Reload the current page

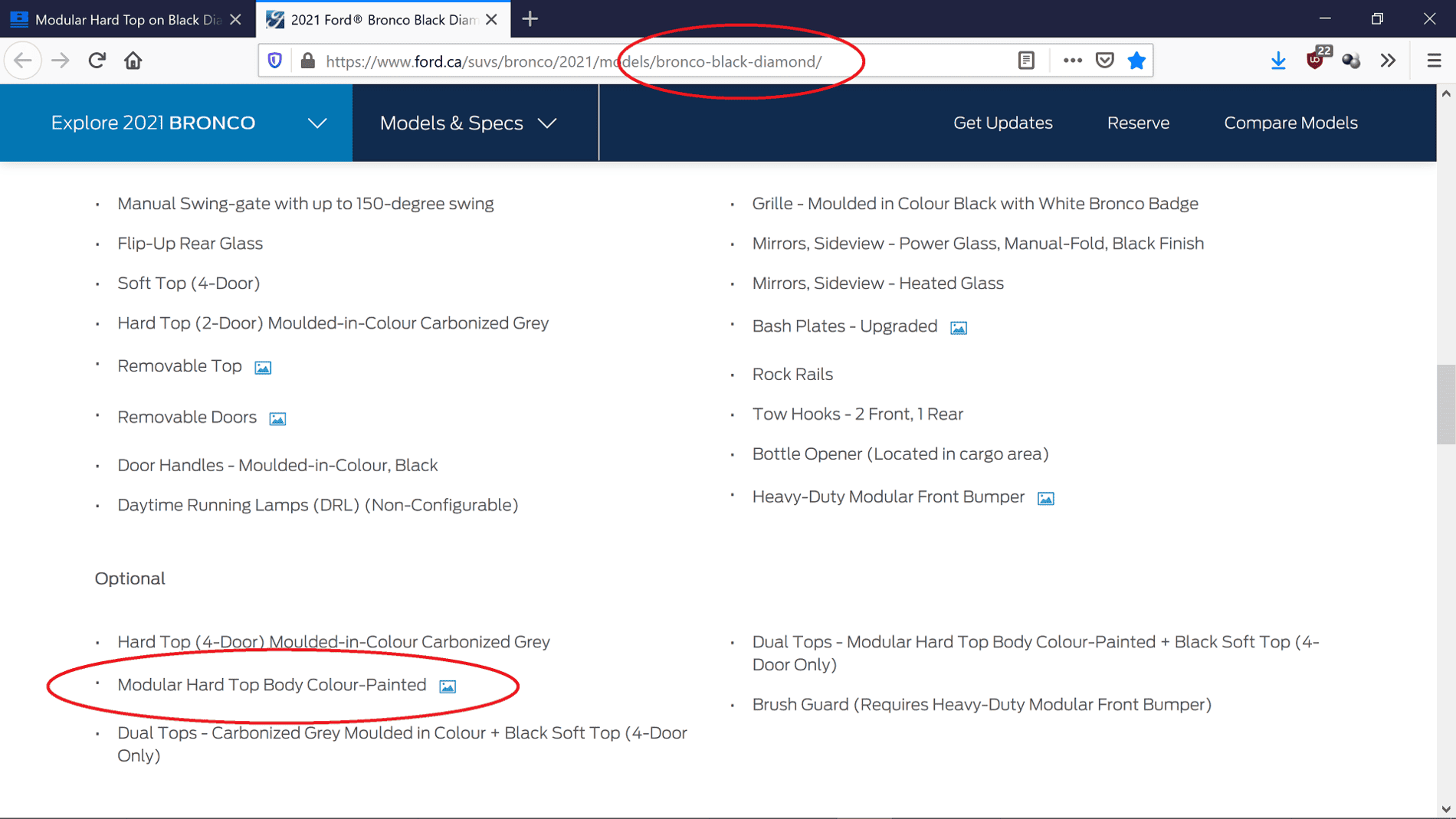tap(97, 61)
